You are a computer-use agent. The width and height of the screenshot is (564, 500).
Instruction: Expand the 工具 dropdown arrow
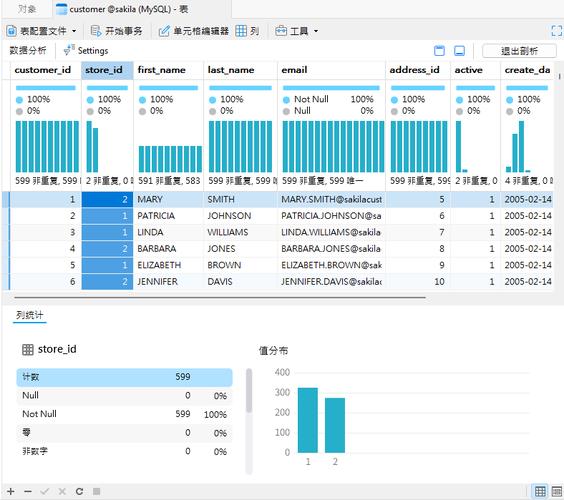tap(316, 31)
